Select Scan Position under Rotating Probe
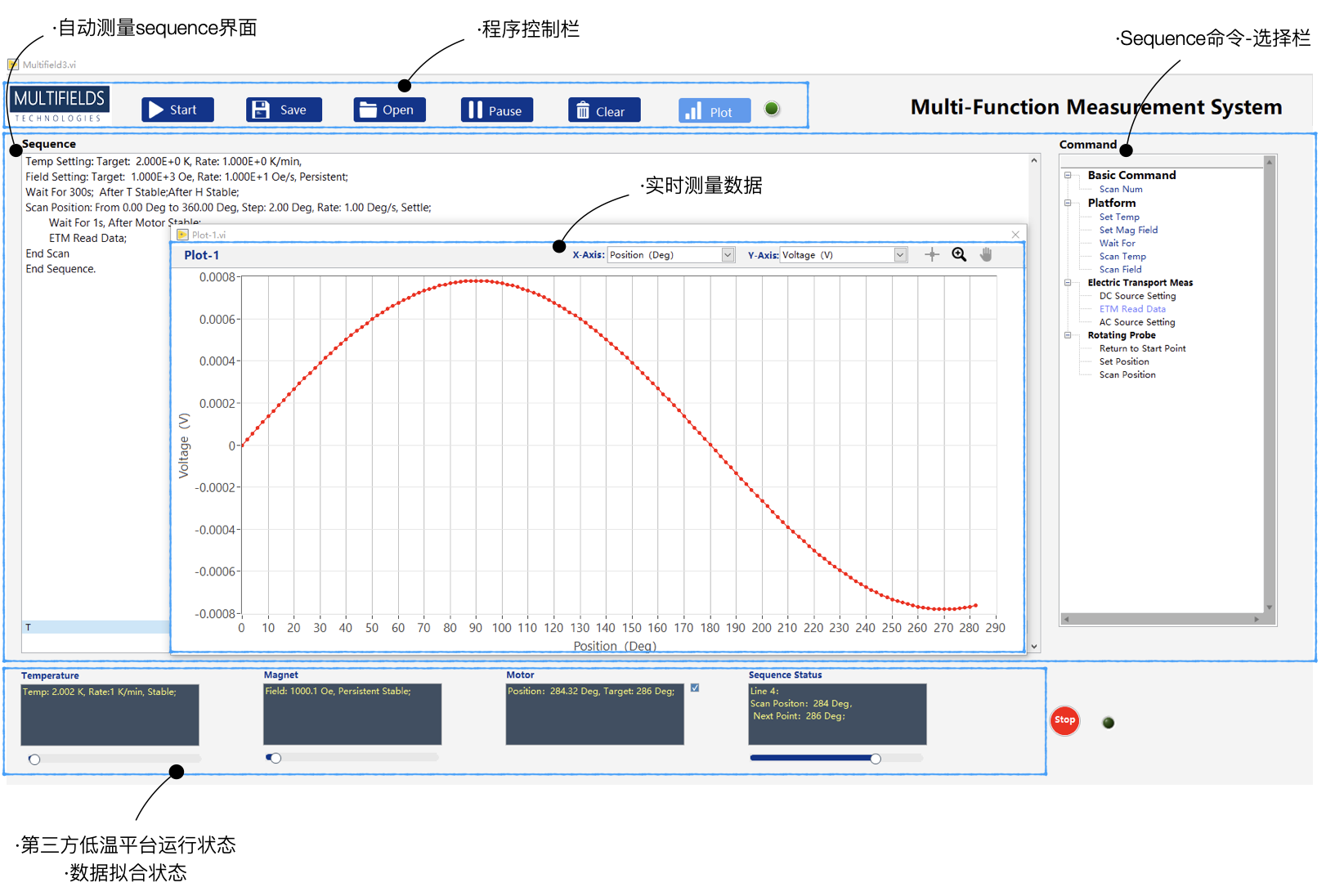Viewport: 1326px width, 896px height. (x=1127, y=375)
